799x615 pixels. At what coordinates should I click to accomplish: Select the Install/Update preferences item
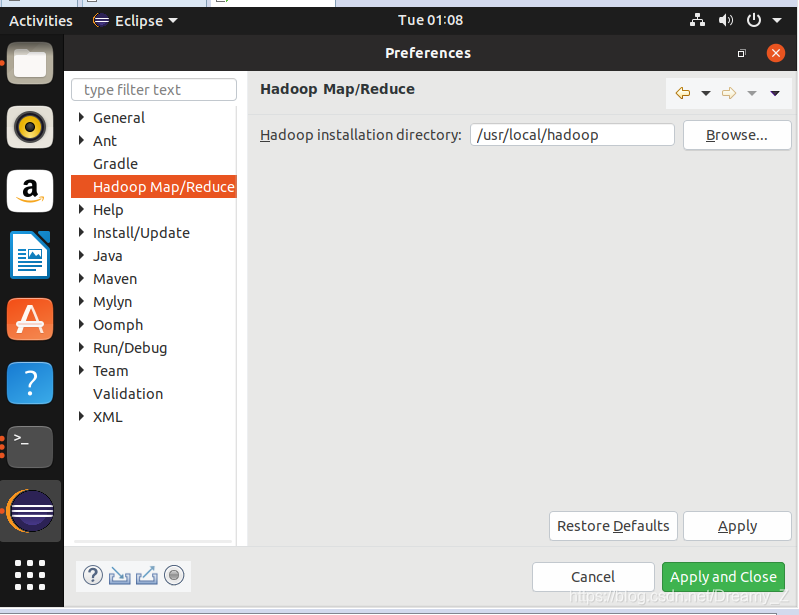[x=141, y=233]
